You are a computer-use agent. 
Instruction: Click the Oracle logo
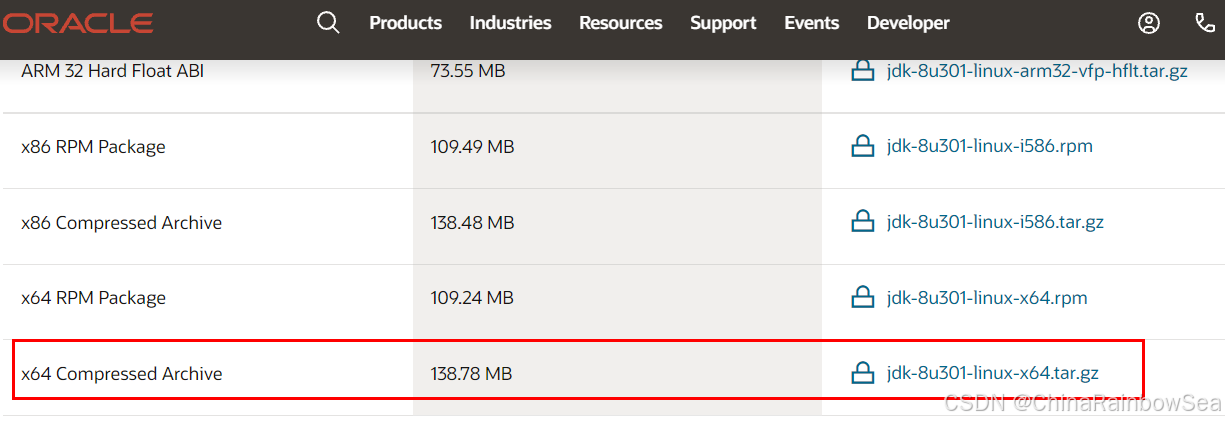pyautogui.click(x=76, y=22)
